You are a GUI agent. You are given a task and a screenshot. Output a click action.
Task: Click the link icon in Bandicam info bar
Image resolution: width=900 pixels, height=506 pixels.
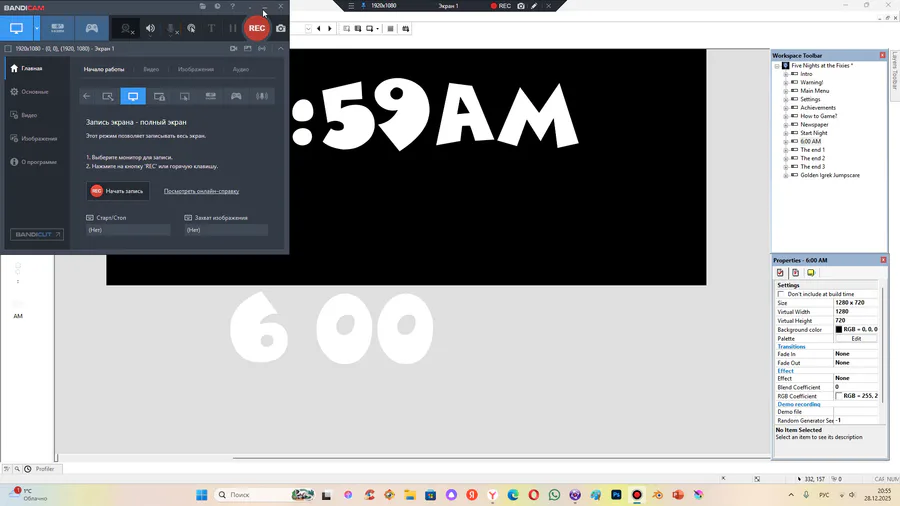point(262,49)
